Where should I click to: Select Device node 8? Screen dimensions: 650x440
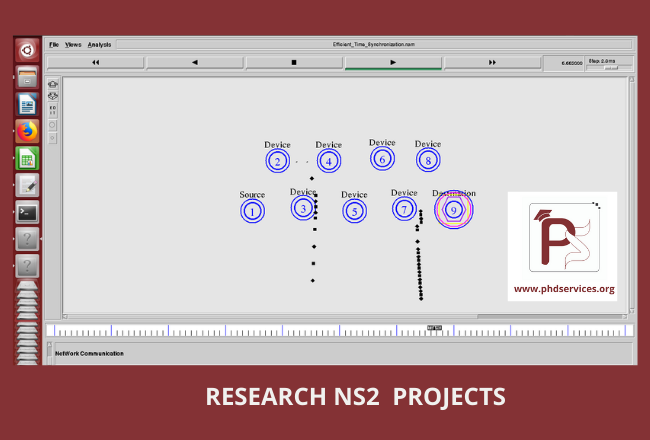tap(428, 160)
